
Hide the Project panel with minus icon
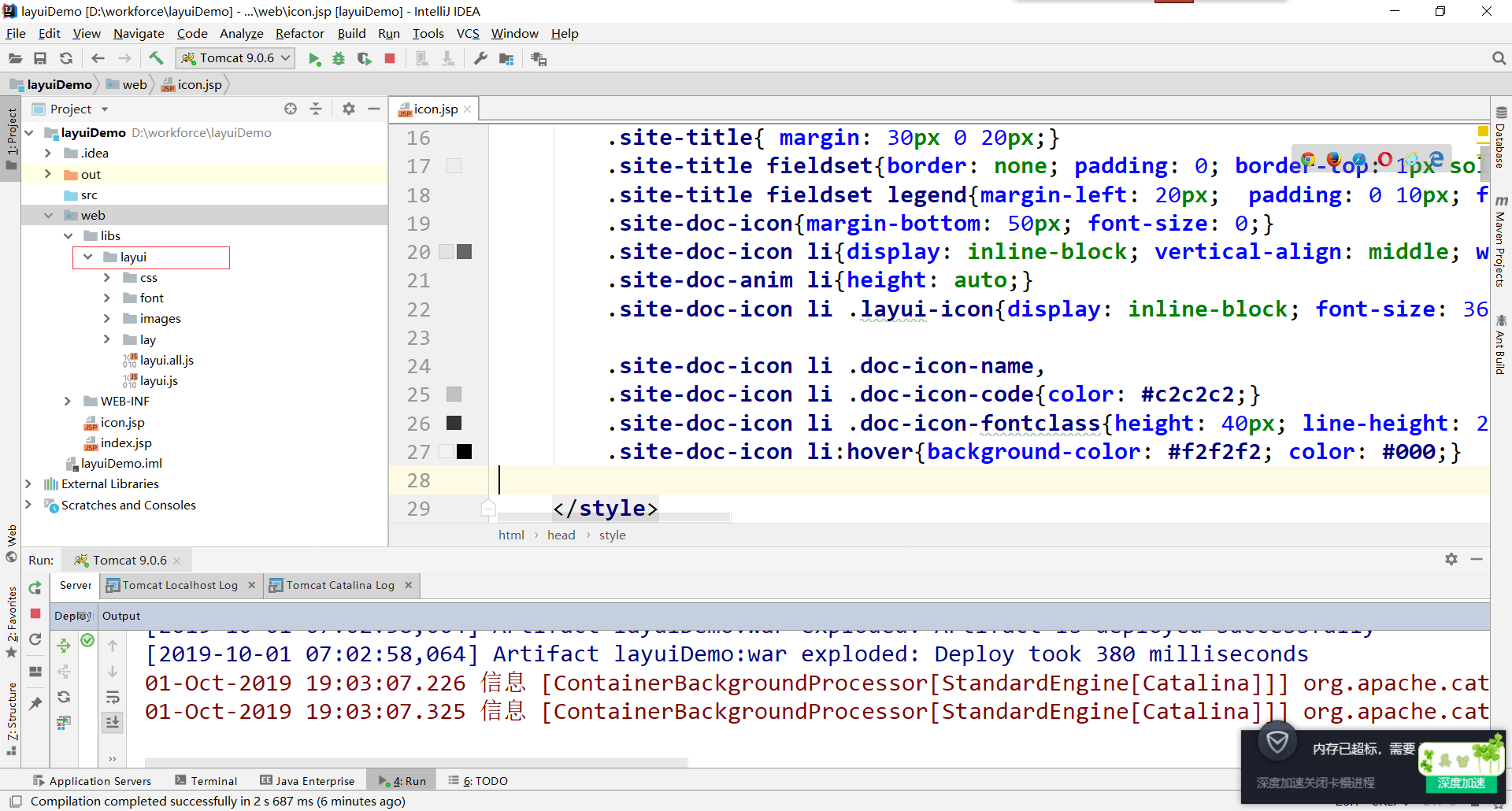point(374,109)
